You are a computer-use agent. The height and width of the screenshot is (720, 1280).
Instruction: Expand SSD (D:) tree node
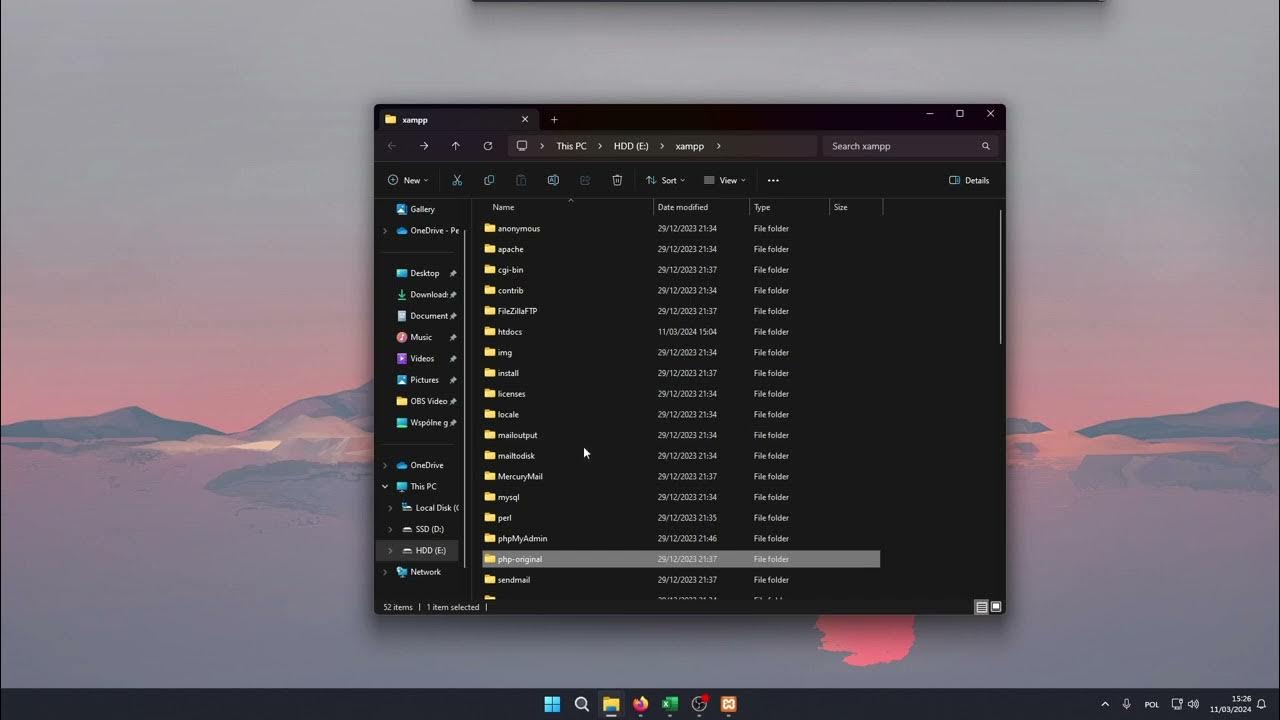tap(391, 529)
